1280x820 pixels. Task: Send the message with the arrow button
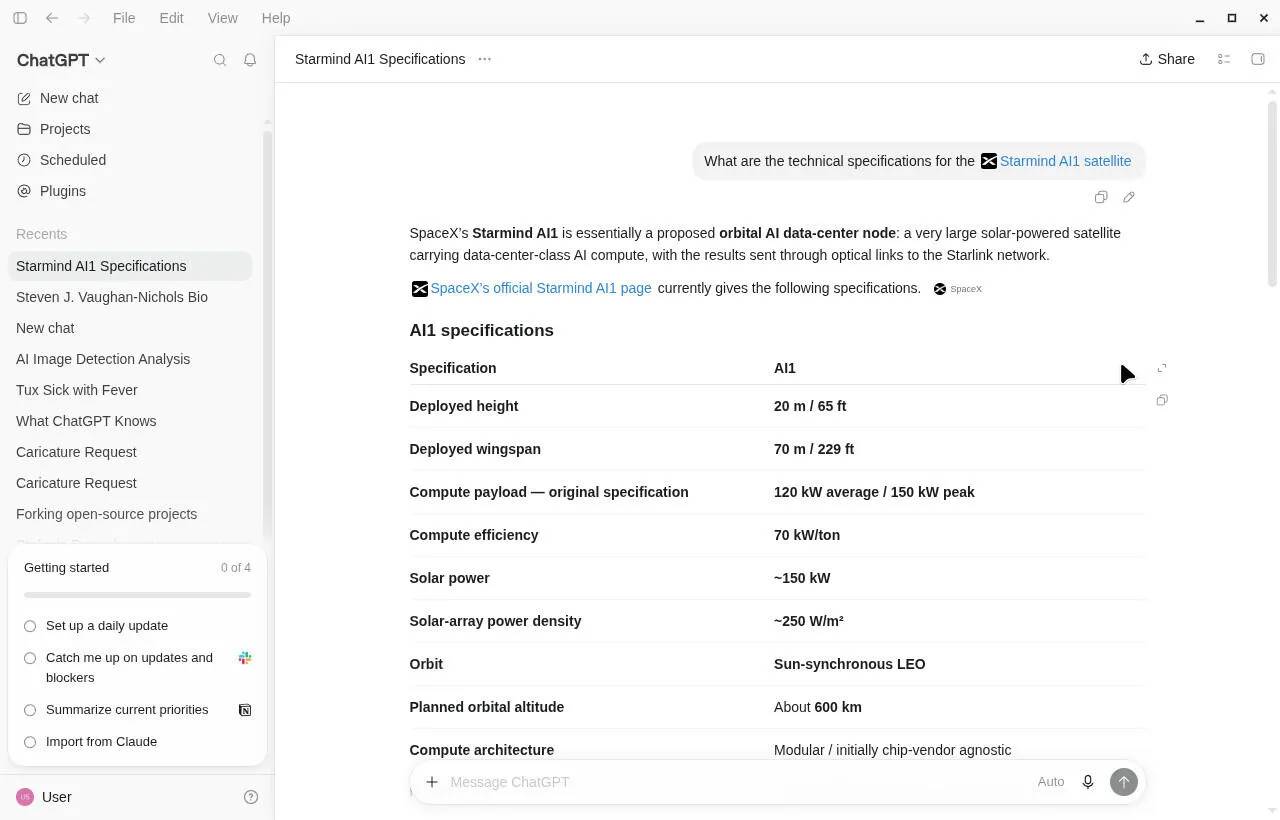point(1124,782)
